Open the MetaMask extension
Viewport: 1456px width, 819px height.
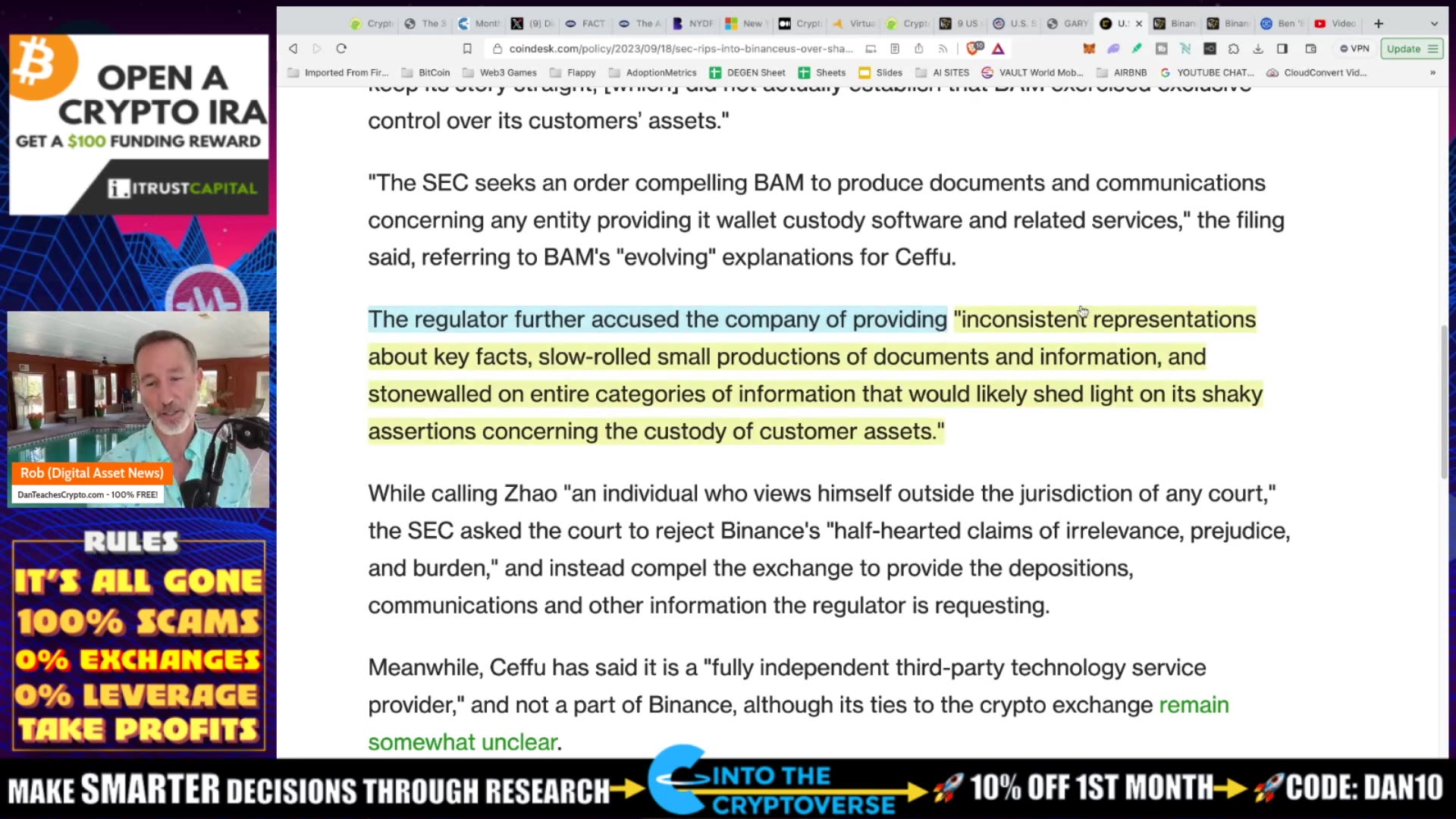pos(1090,49)
